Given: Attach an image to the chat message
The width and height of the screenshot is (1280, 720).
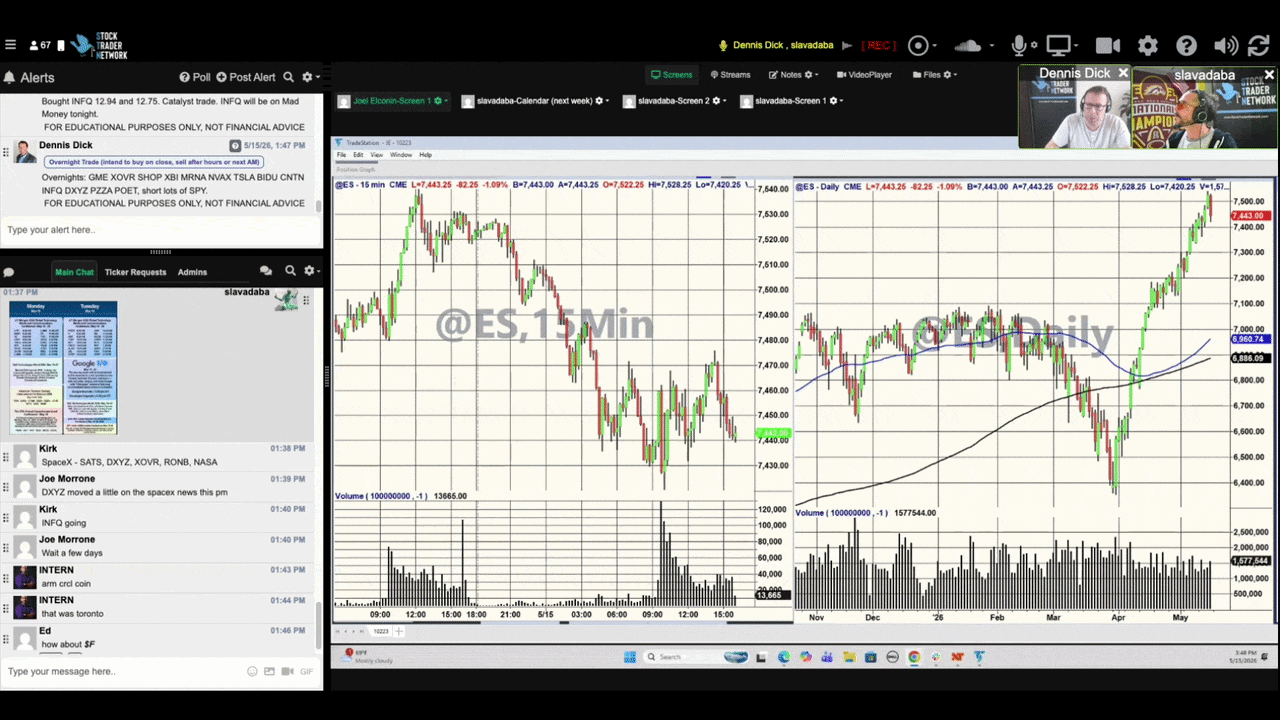Looking at the screenshot, I should point(269,671).
